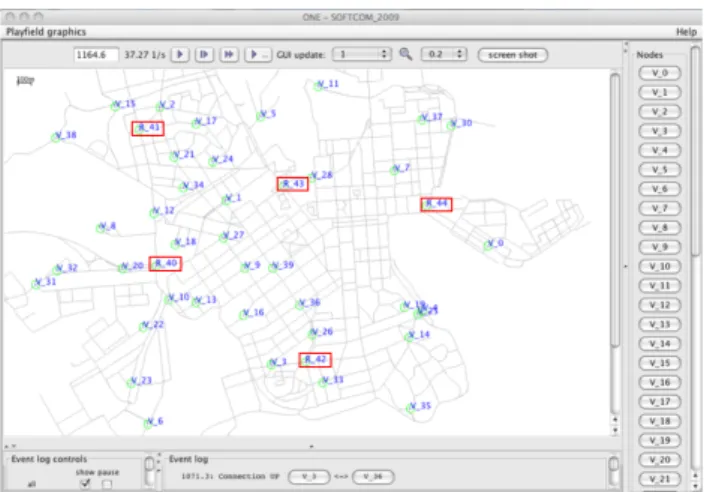The height and width of the screenshot is (492, 704).
Task: Click node V_6 circle on the map
Action: coord(148,423)
